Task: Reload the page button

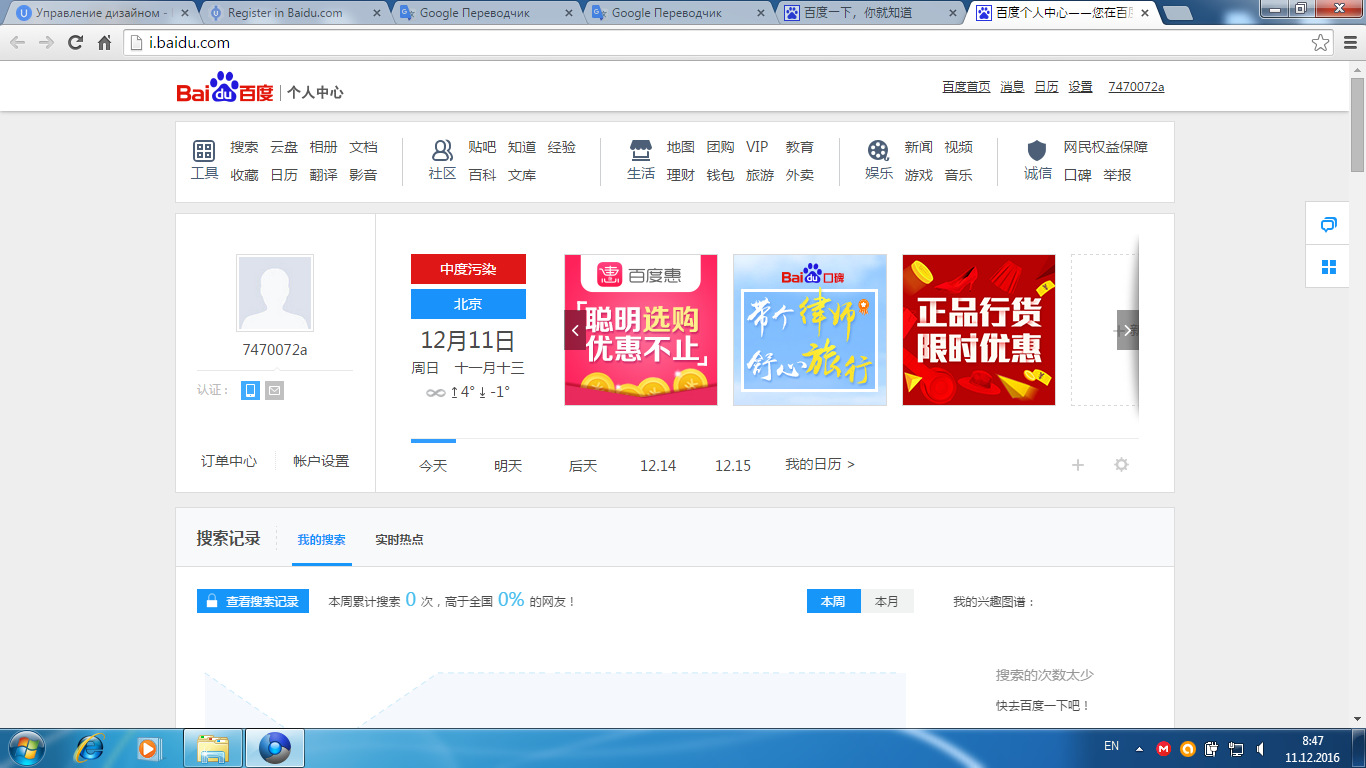Action: click(x=75, y=43)
